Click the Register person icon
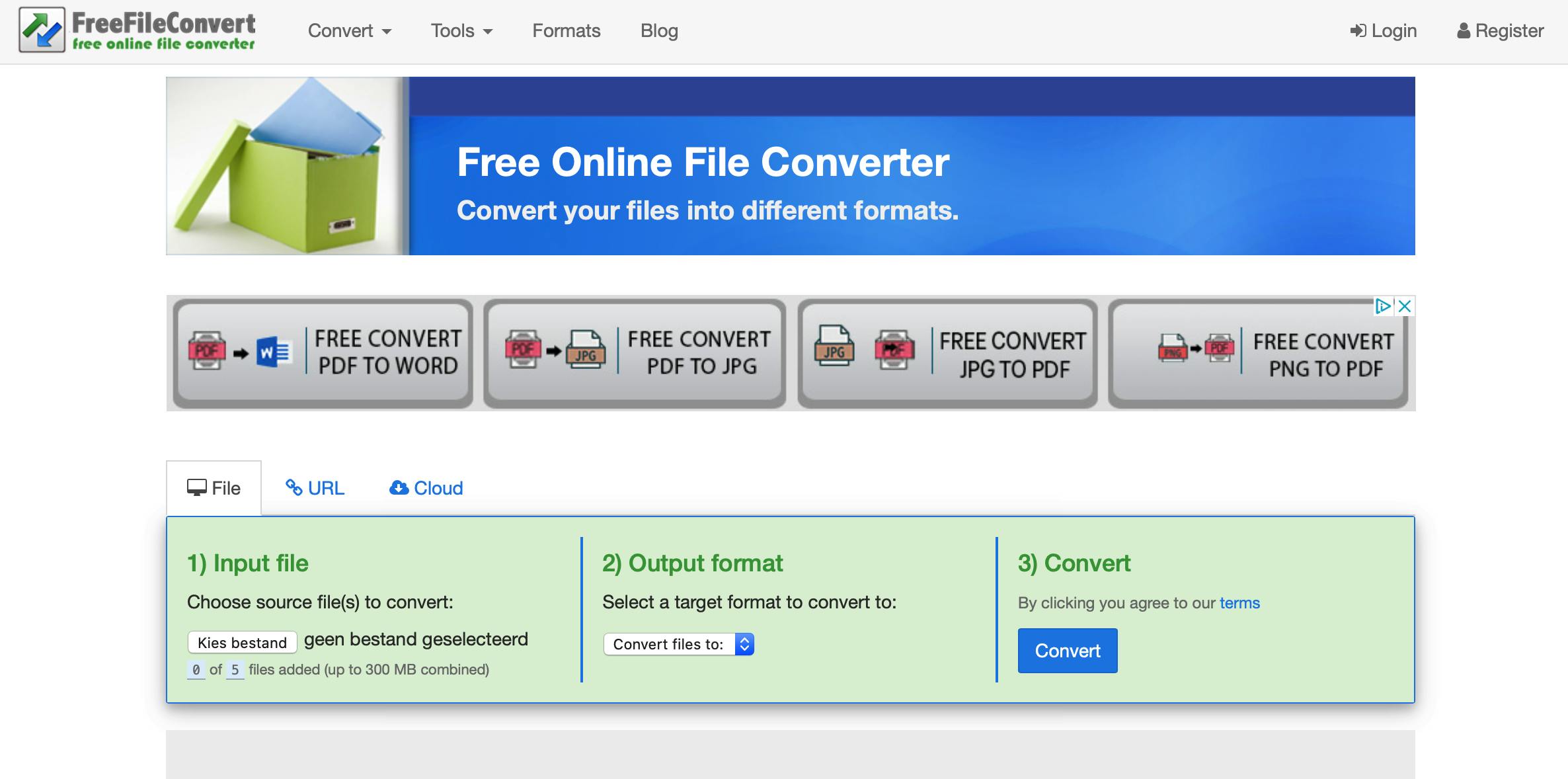The height and width of the screenshot is (779, 1568). 1463,30
